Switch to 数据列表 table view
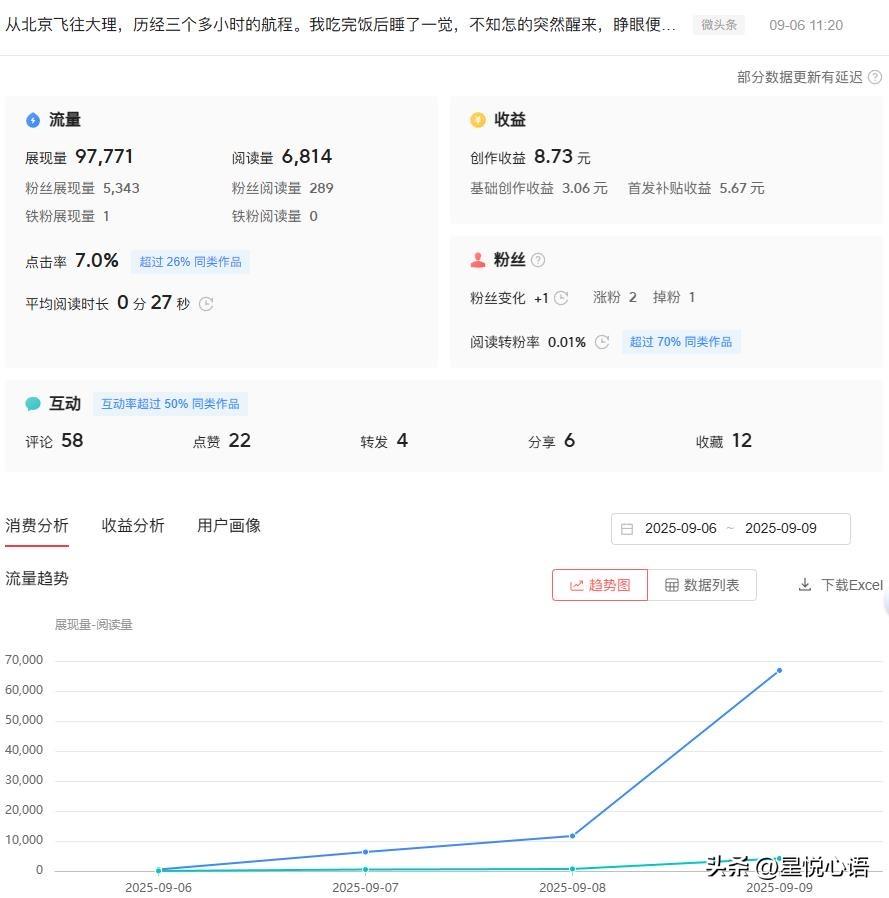Viewport: 889px width, 898px height. tap(702, 585)
